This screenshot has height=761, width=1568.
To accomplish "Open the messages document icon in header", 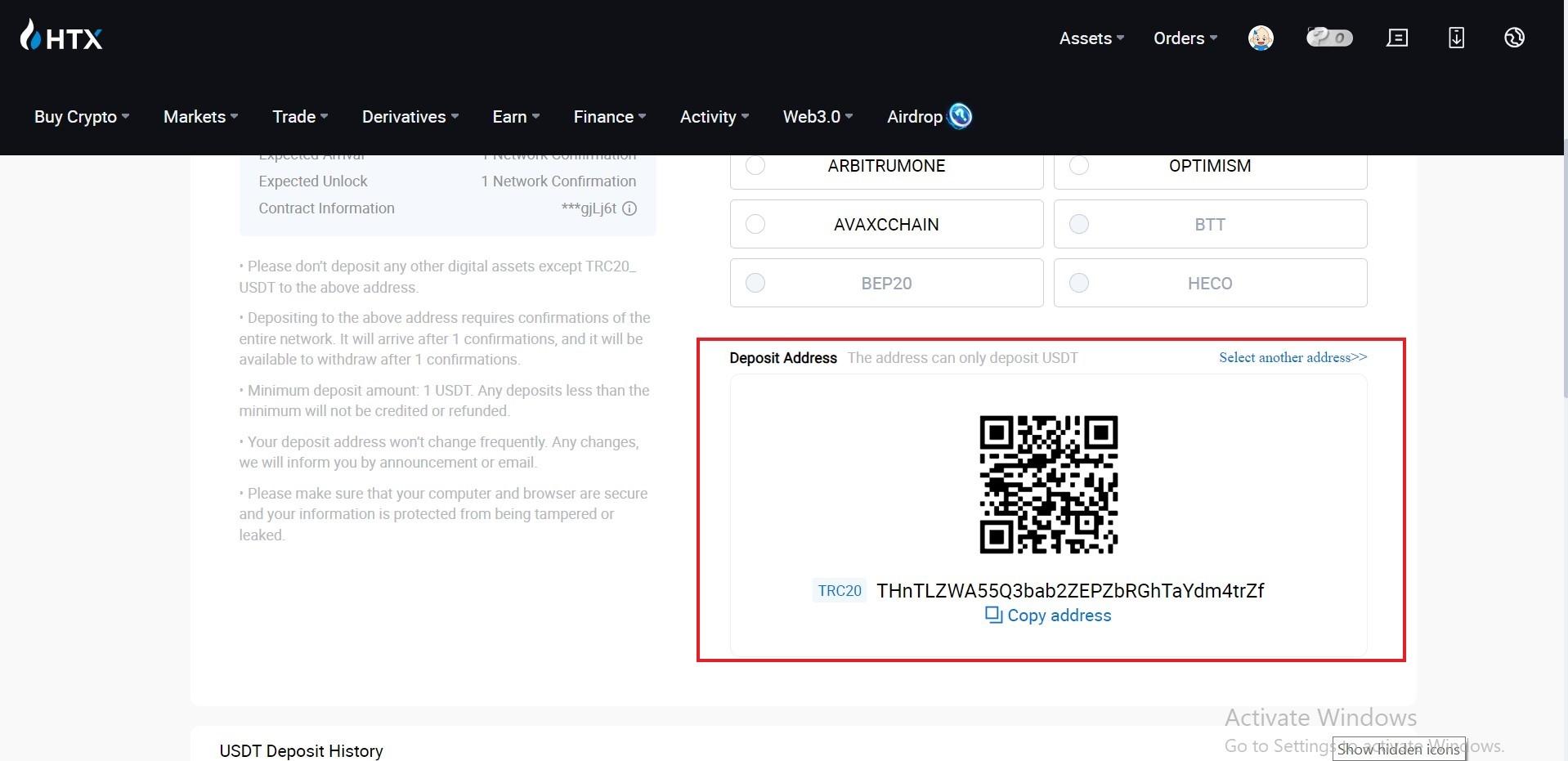I will click(x=1397, y=38).
